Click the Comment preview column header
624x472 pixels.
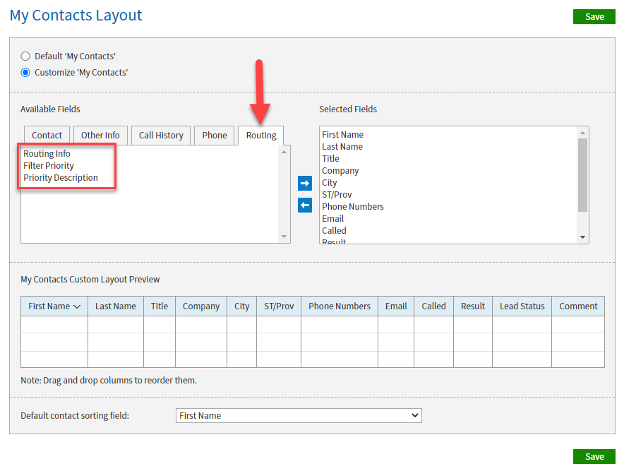[578, 306]
